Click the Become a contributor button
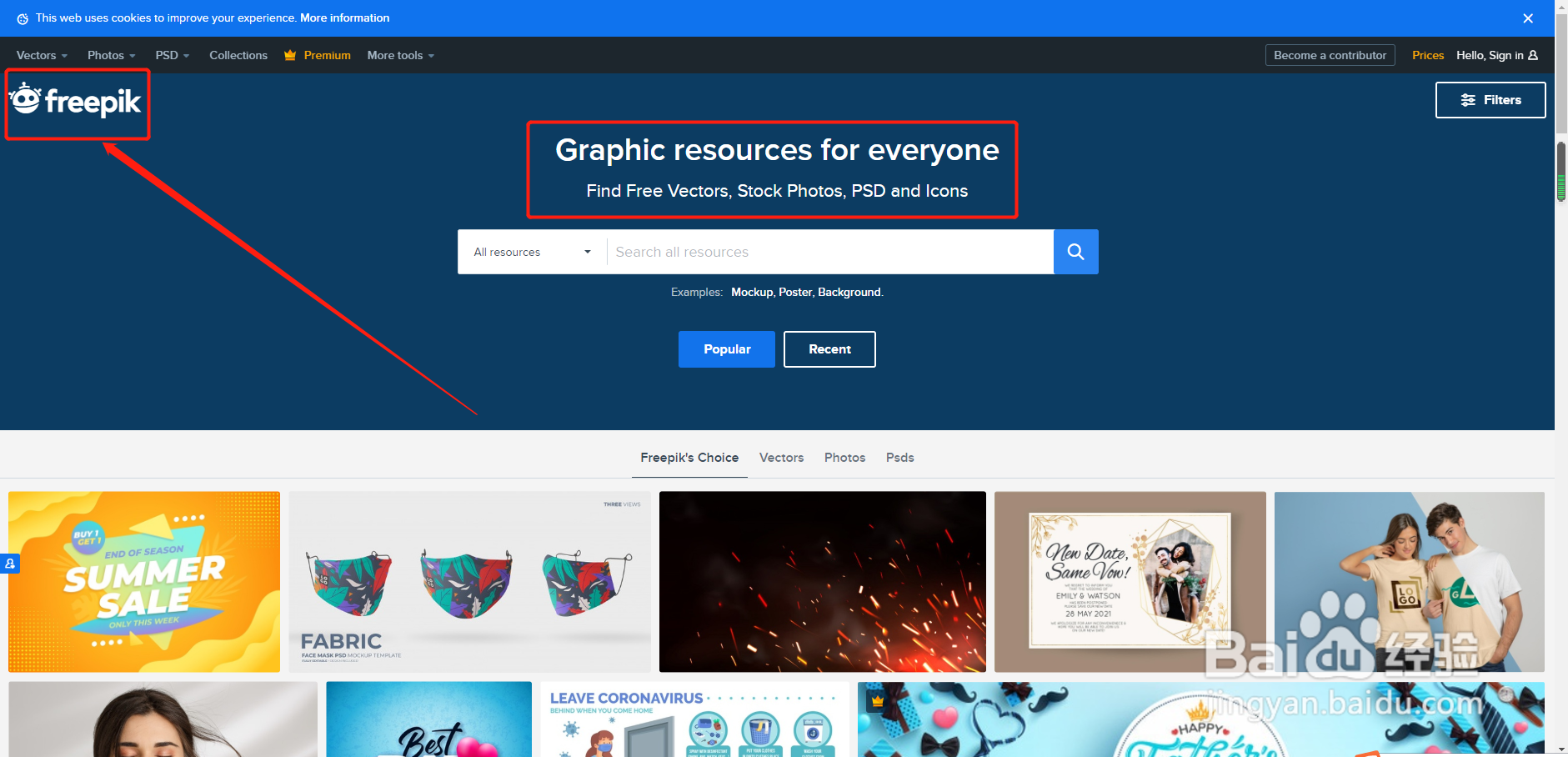1568x757 pixels. pos(1330,55)
